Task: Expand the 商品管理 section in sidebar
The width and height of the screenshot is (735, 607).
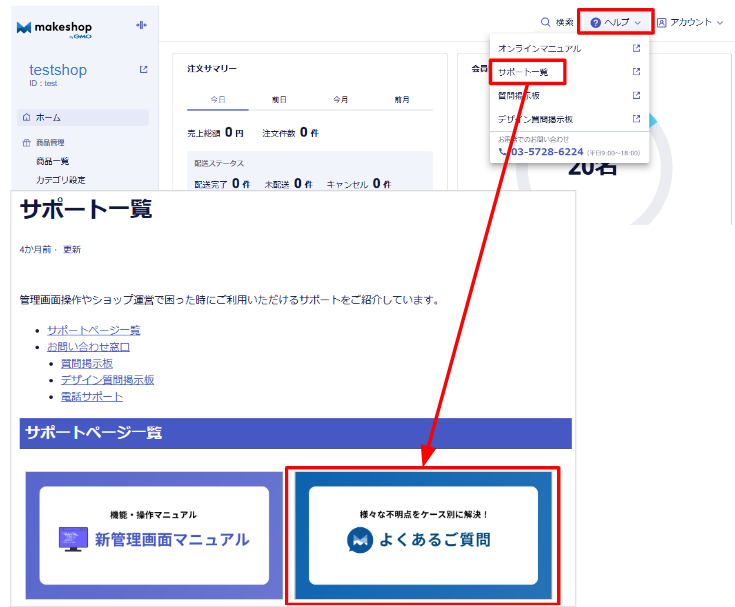Action: click(48, 143)
